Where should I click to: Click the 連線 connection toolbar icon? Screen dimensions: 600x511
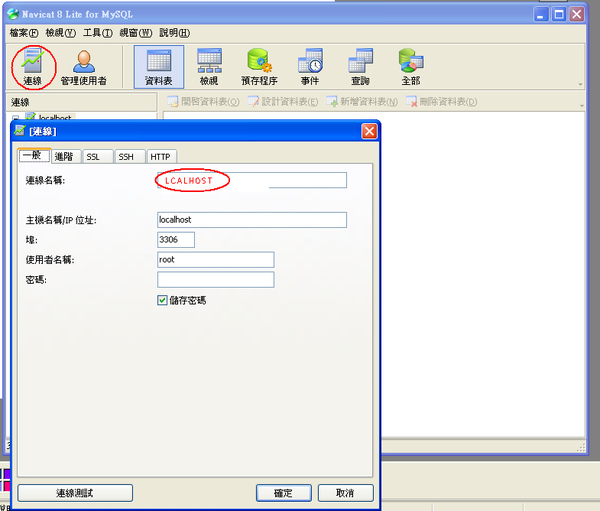click(33, 67)
